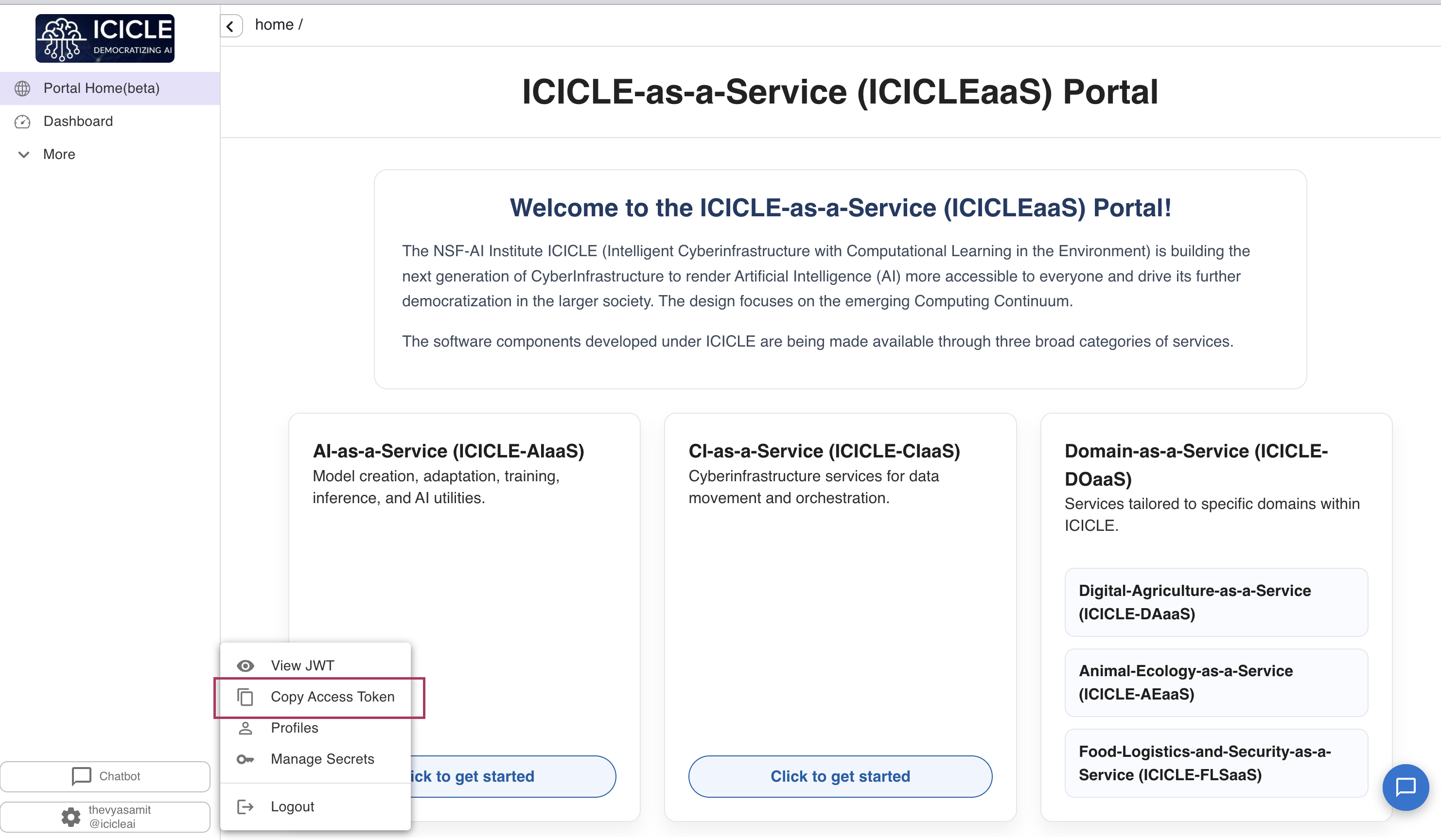This screenshot has width=1441, height=840.
Task: Click text 'Model creation, adaptation, training'
Action: coord(436,476)
